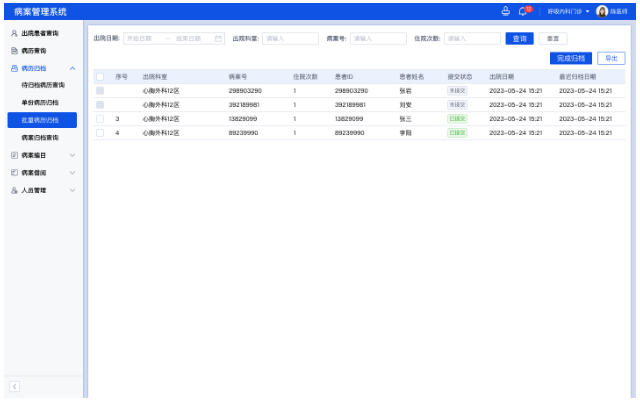Open the notification bell

pyautogui.click(x=522, y=12)
